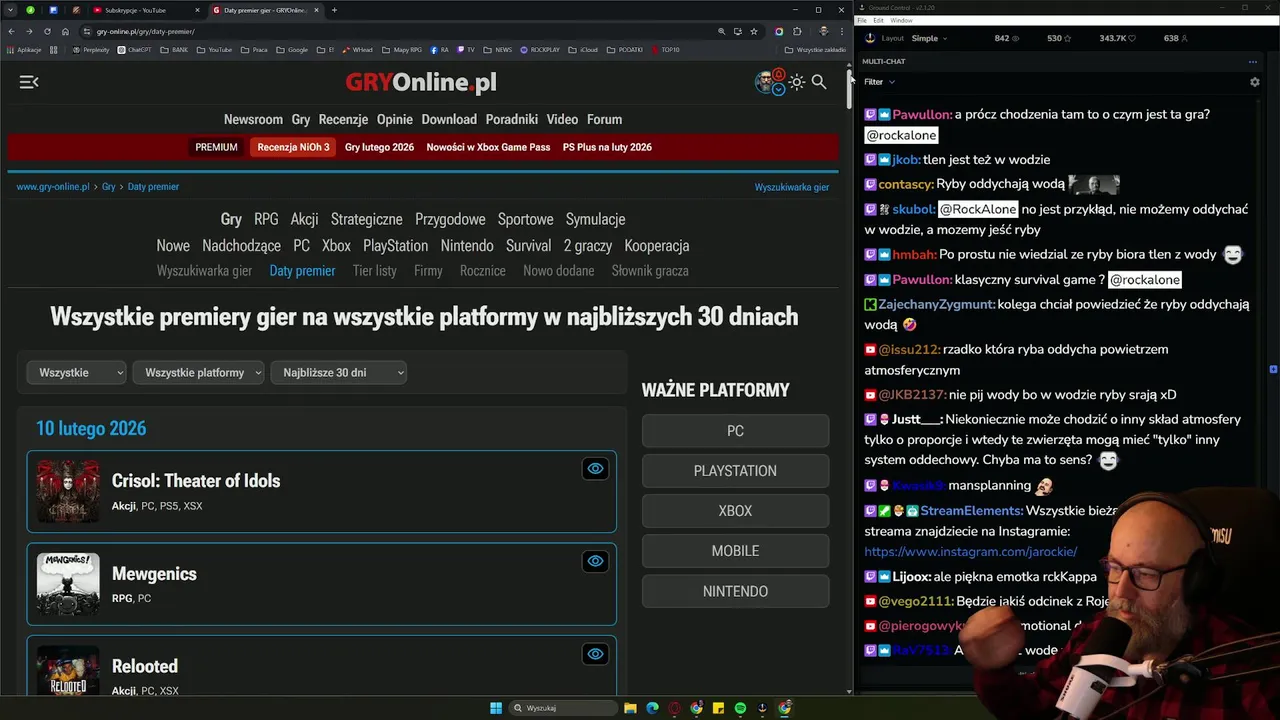
Task: Bookmark this page with the star icon
Action: pyautogui.click(x=754, y=31)
